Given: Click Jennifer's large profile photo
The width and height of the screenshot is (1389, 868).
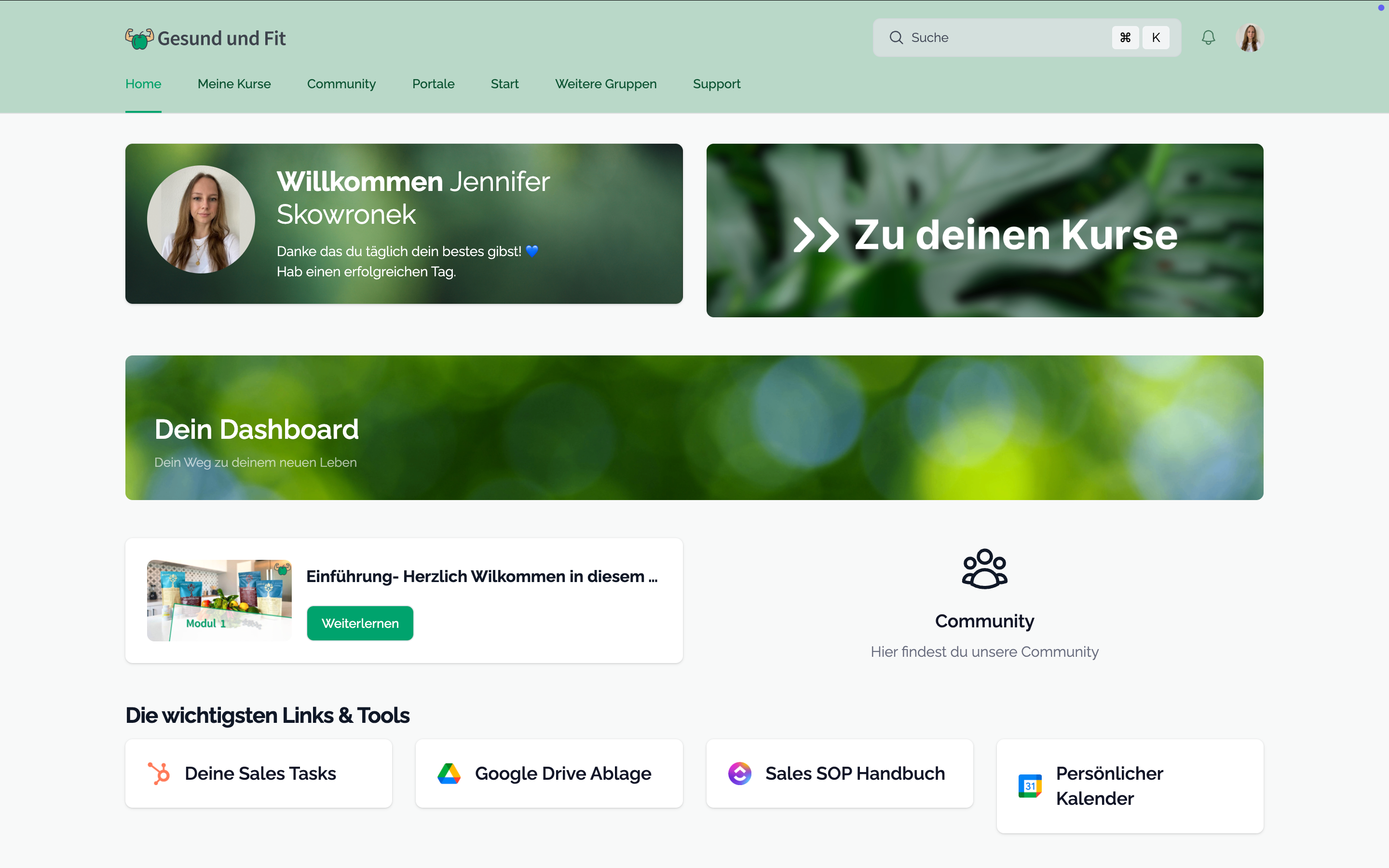Looking at the screenshot, I should pyautogui.click(x=201, y=219).
